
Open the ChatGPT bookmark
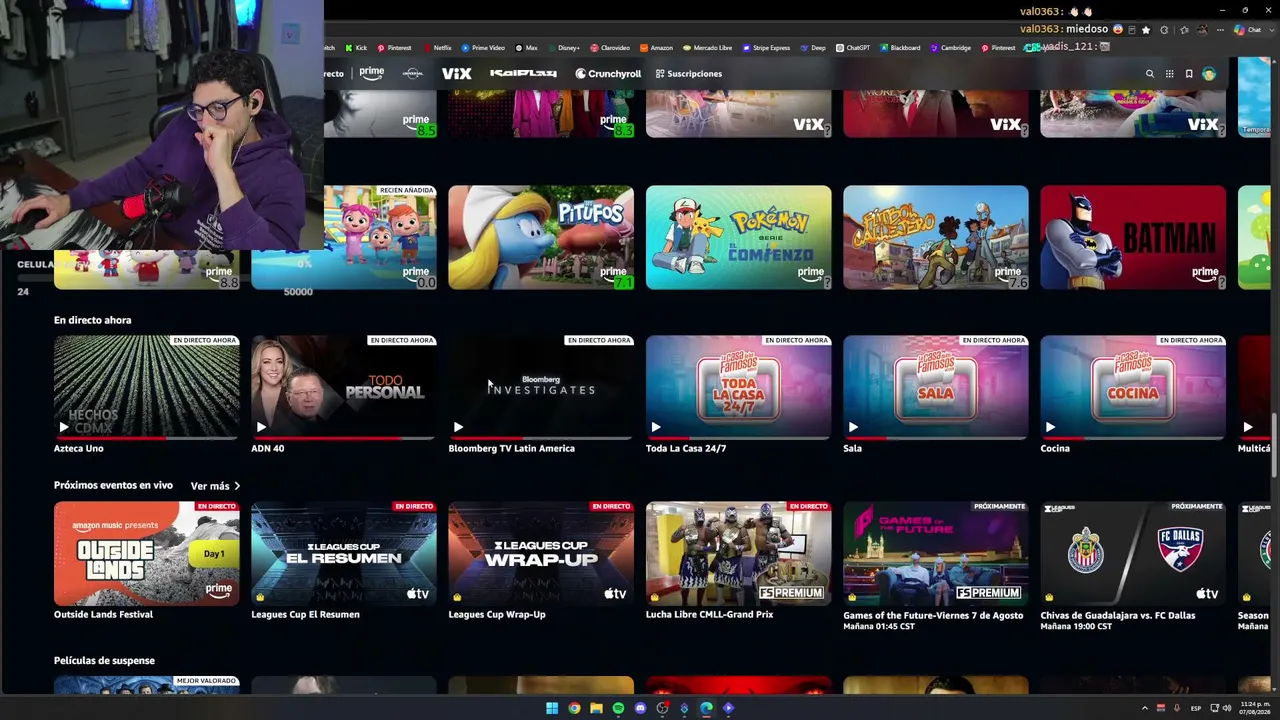pyautogui.click(x=853, y=47)
